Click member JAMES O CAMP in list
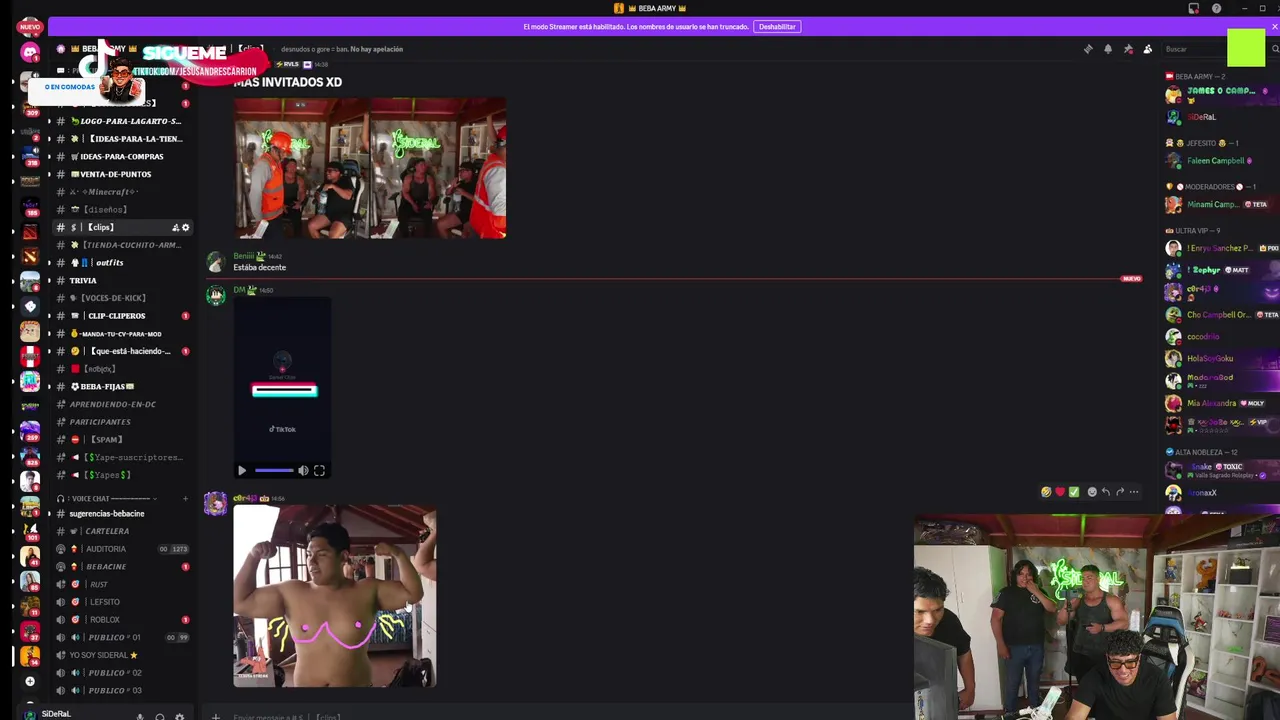 [x=1220, y=94]
